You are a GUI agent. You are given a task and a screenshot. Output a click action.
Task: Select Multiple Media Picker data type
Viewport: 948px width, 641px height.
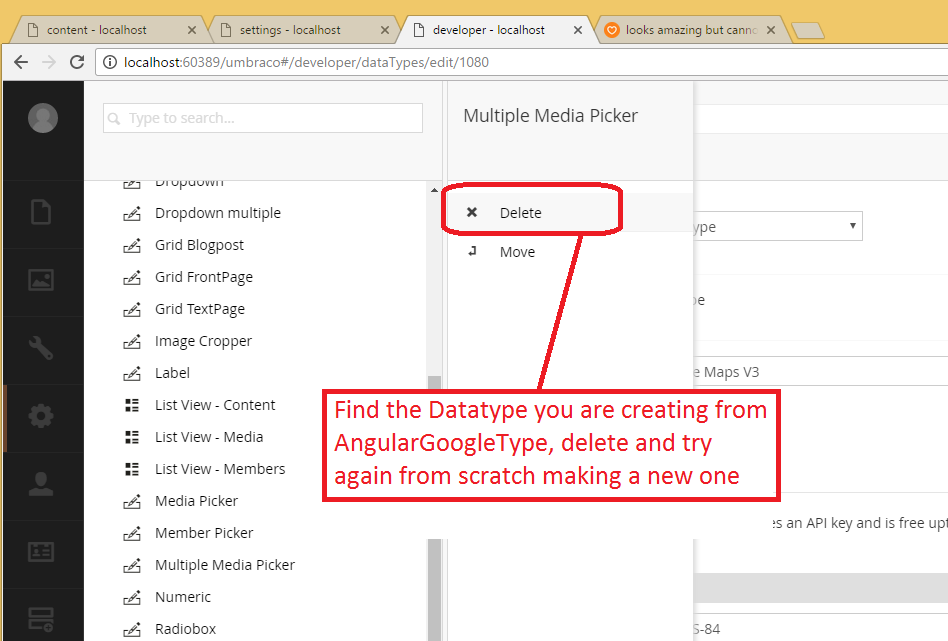225,565
